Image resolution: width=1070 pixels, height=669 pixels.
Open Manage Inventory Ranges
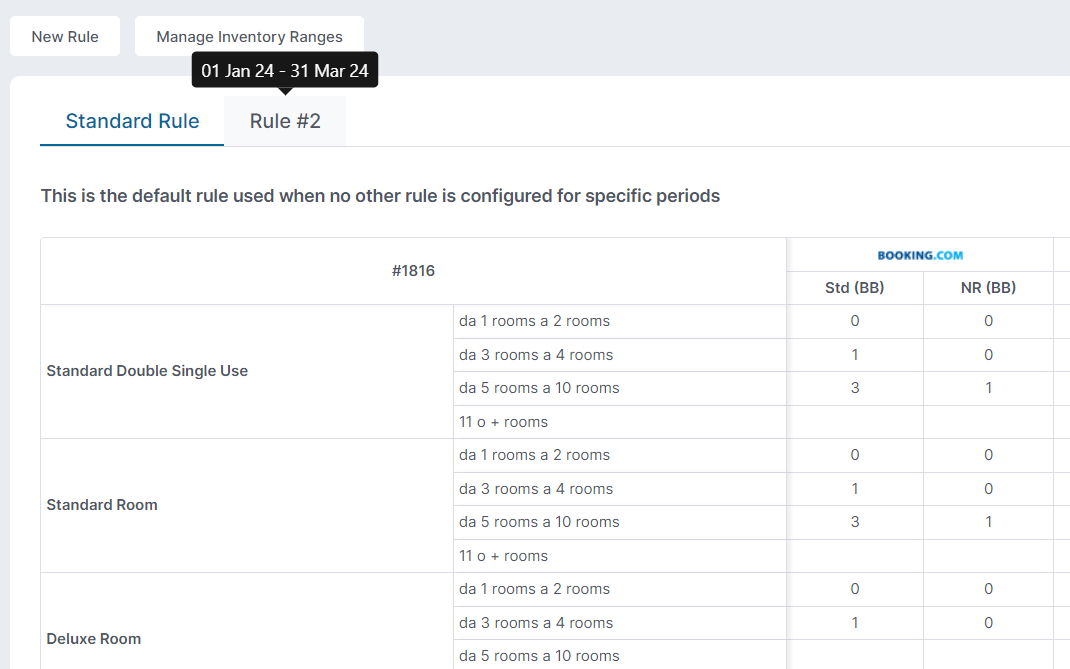point(249,37)
